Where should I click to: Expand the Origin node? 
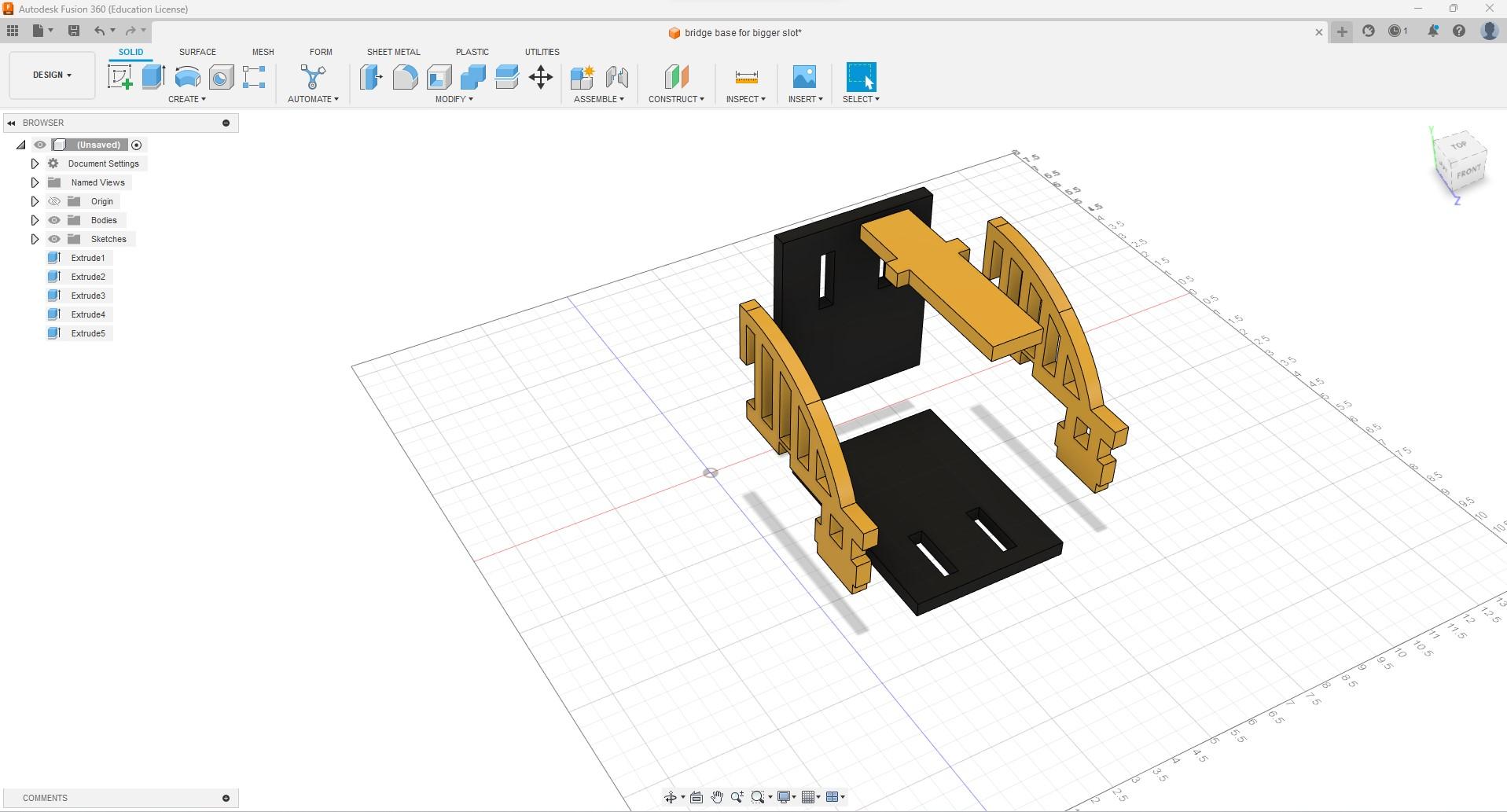click(35, 201)
